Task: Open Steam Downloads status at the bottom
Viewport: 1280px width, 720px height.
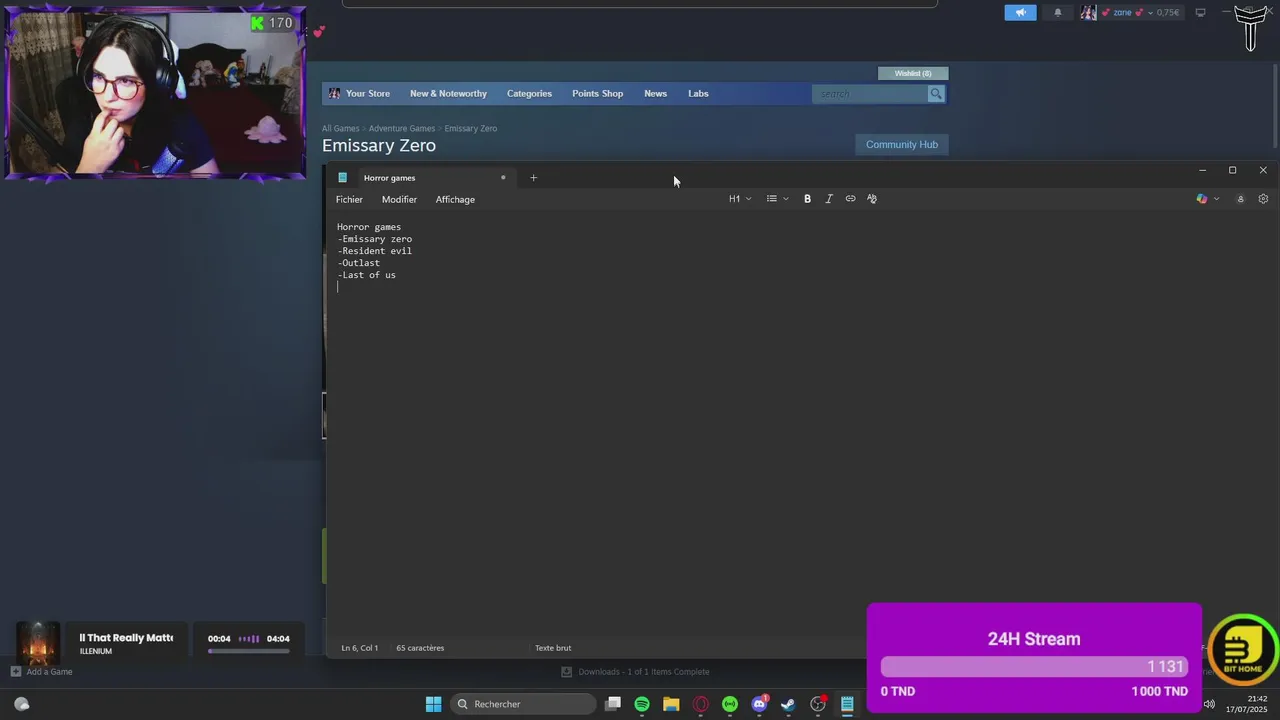Action: (x=635, y=672)
